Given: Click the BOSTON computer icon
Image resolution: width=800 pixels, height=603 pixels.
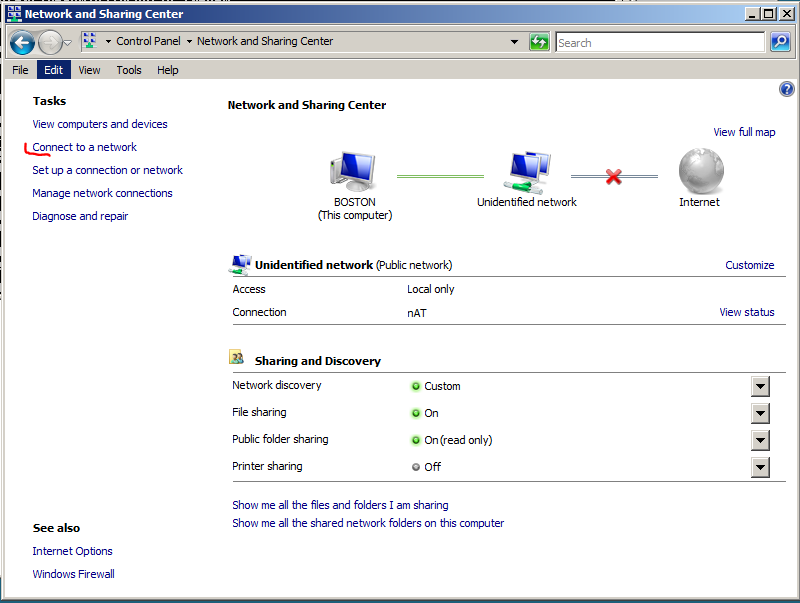Looking at the screenshot, I should click(x=353, y=171).
